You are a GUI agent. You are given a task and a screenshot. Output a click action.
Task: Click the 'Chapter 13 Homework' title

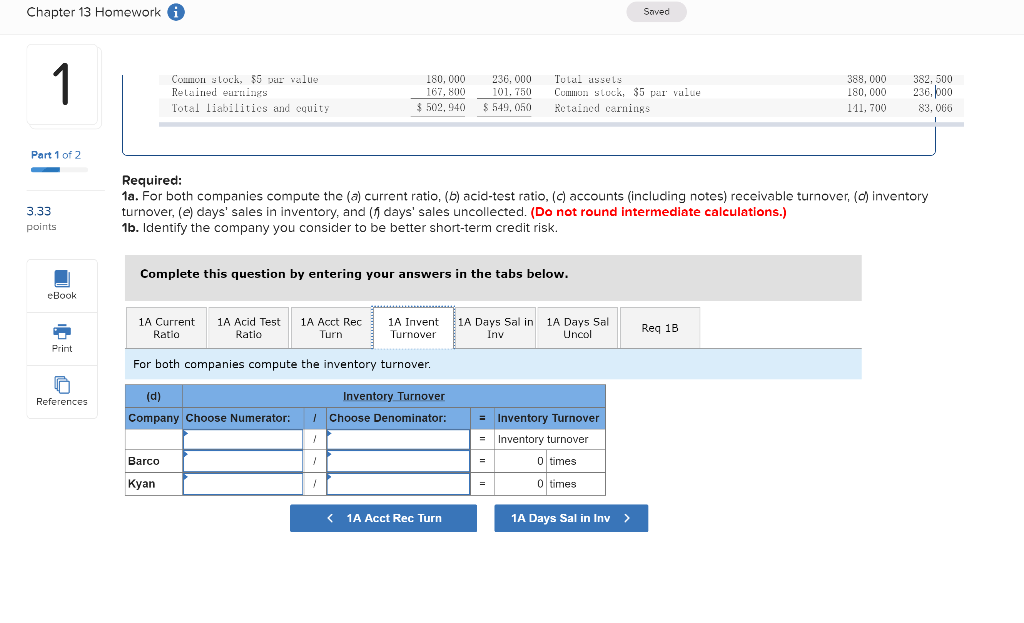[93, 12]
